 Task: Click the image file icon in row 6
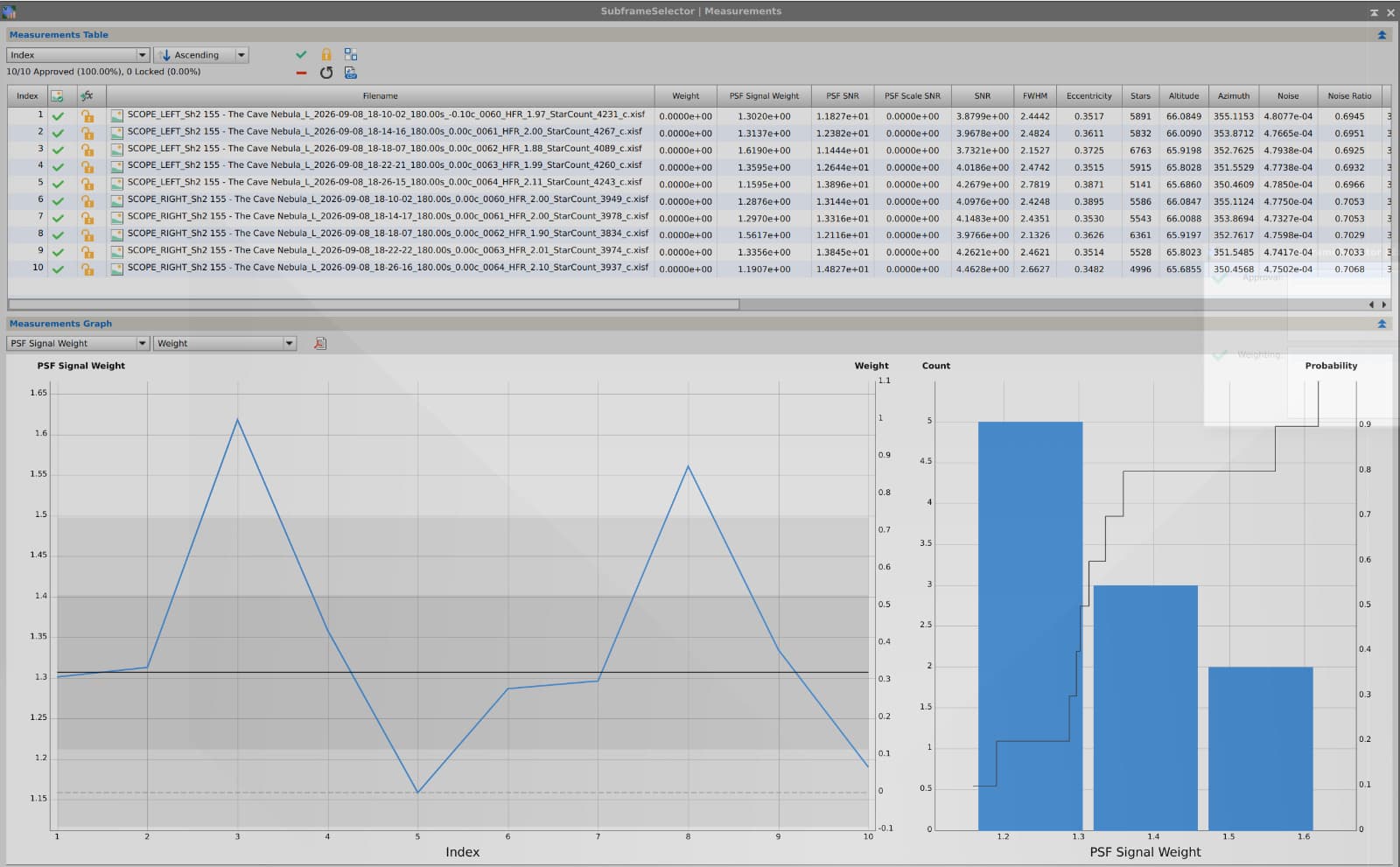(x=116, y=200)
